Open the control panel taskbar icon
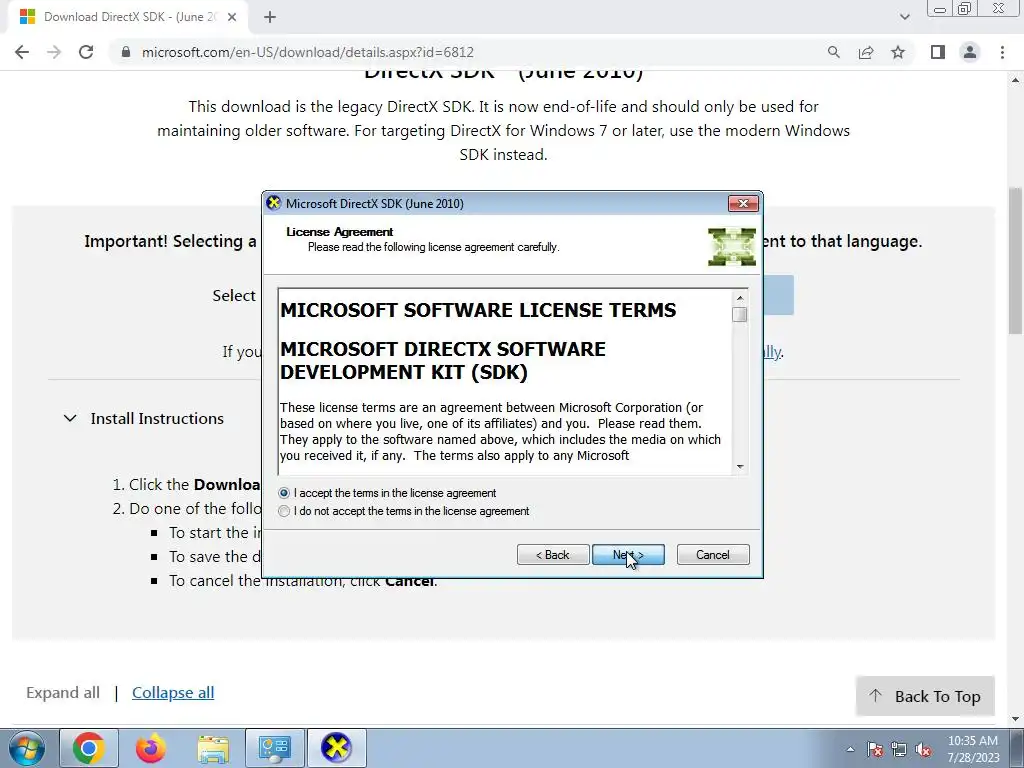 [274, 748]
